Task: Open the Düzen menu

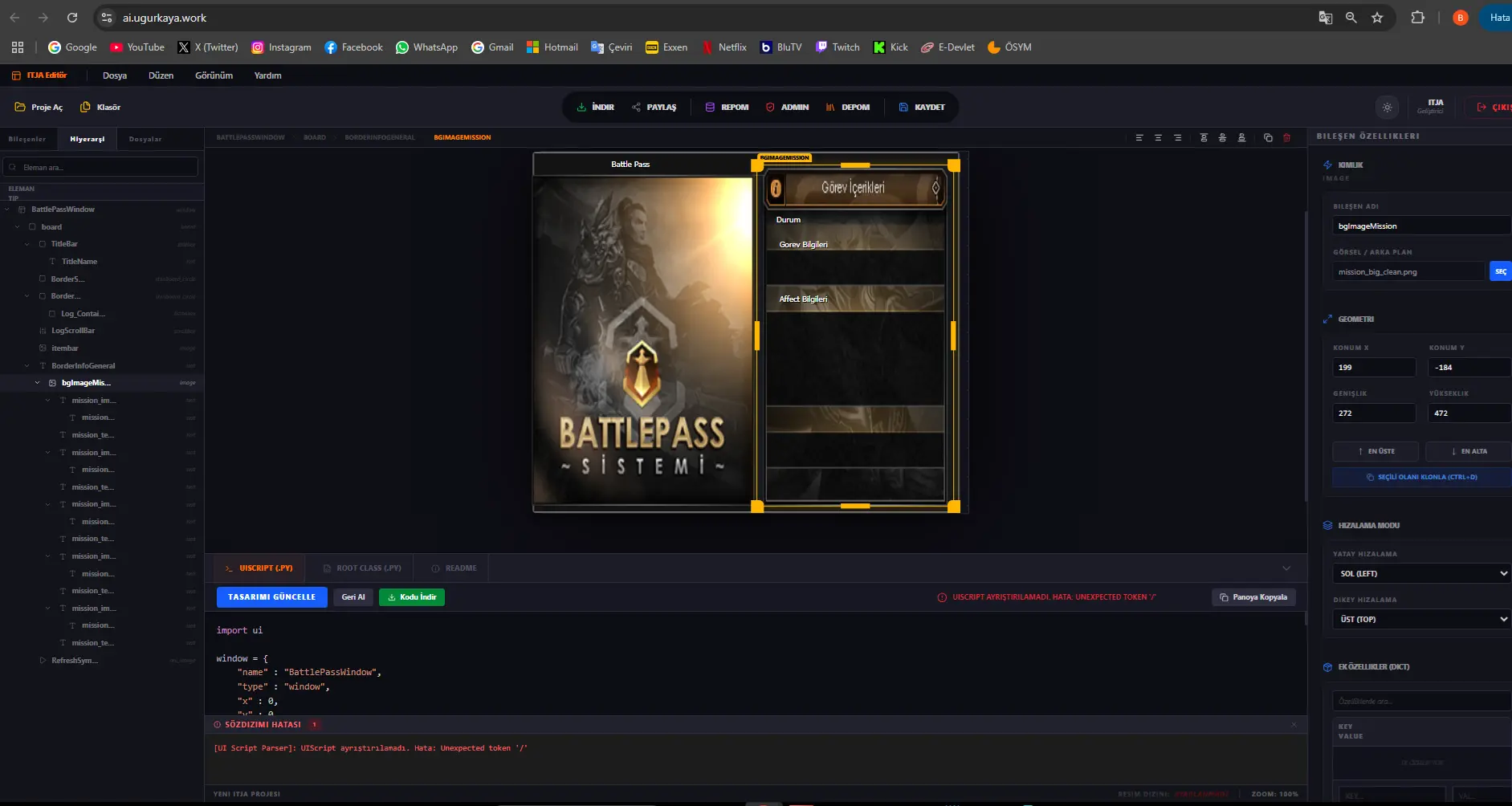Action: point(161,75)
